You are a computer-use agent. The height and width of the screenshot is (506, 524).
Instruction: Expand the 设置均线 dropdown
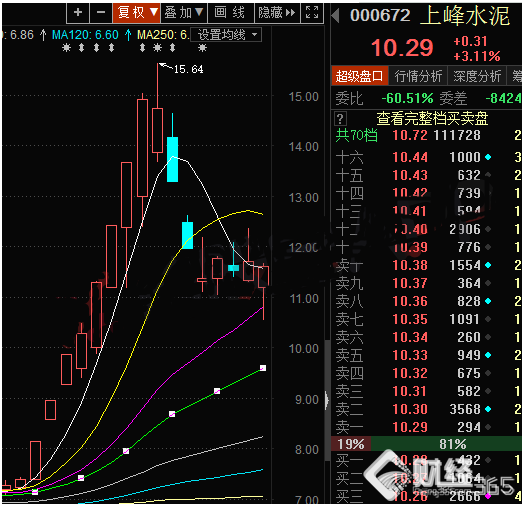pyautogui.click(x=227, y=35)
